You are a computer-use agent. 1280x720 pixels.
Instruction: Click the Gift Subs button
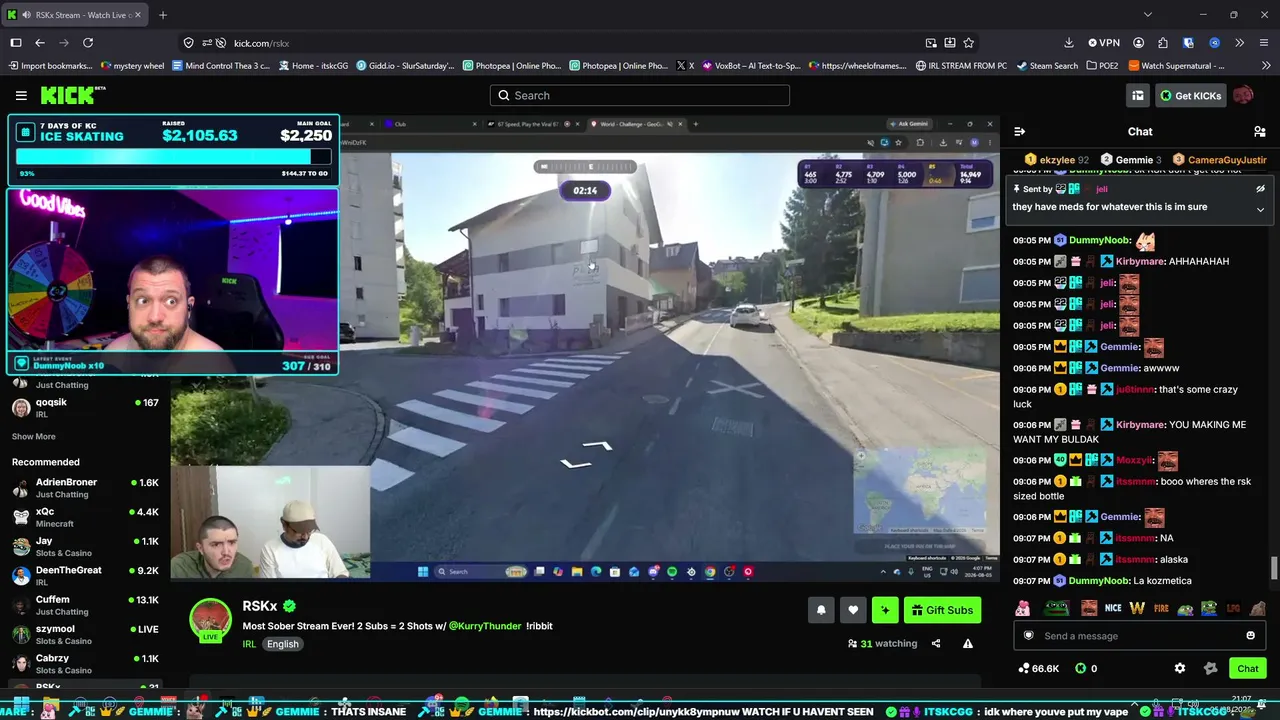[x=942, y=610]
